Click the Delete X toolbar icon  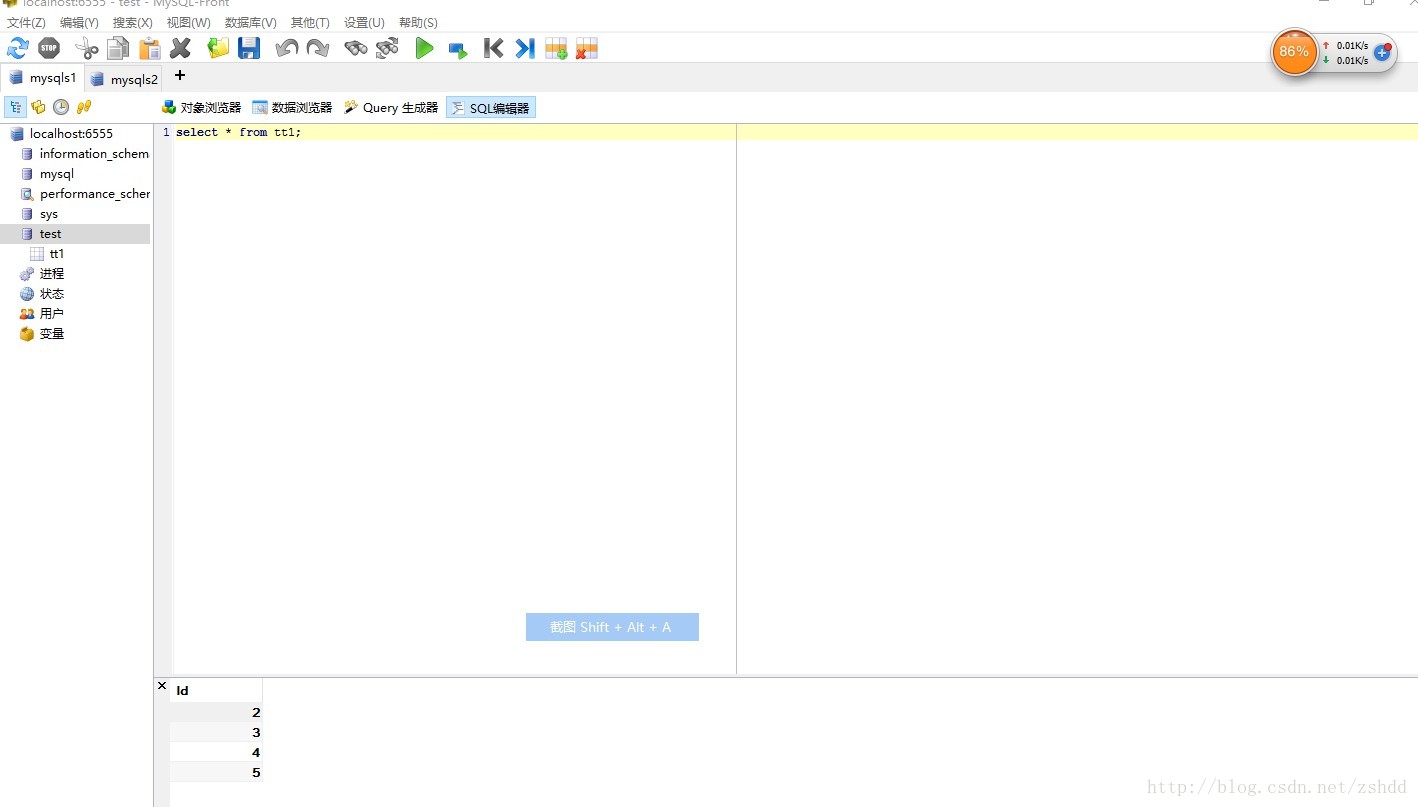pyautogui.click(x=180, y=48)
